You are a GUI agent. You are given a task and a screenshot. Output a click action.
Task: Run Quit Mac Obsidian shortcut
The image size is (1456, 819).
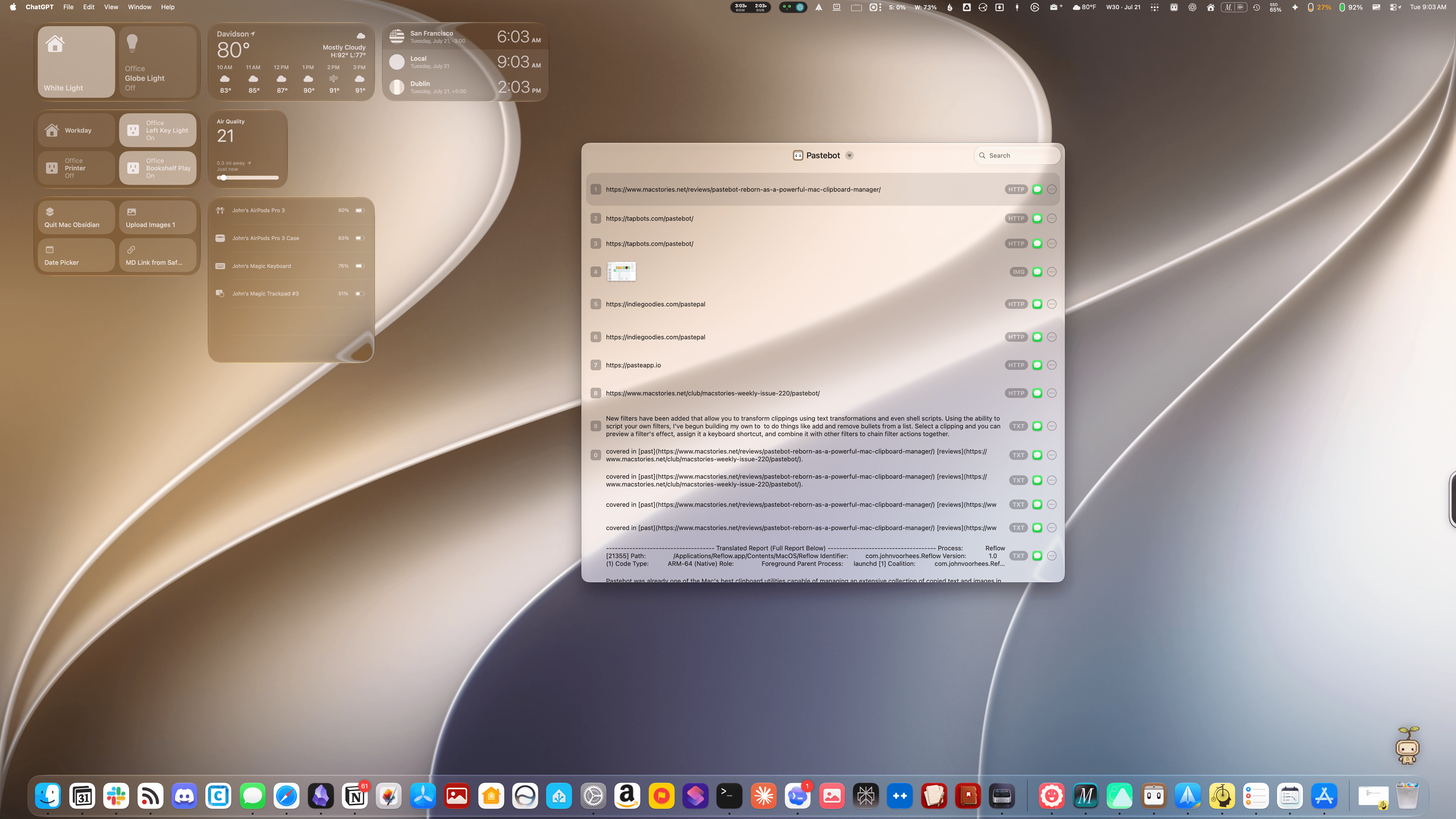[76, 218]
